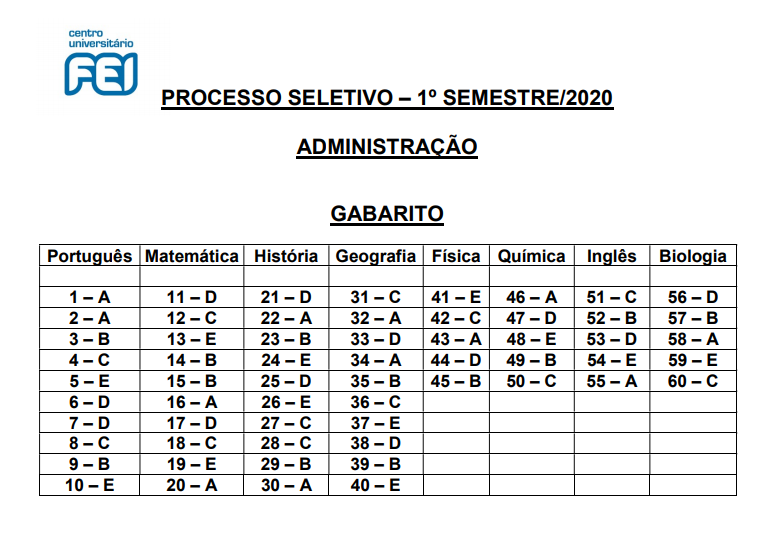Click the ADMINISTRAÇÃO title
The height and width of the screenshot is (533, 770).
click(x=387, y=146)
